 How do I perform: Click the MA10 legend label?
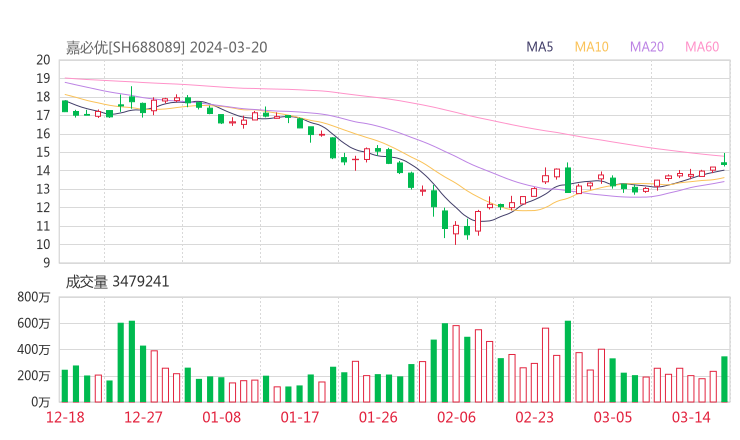pos(591,47)
